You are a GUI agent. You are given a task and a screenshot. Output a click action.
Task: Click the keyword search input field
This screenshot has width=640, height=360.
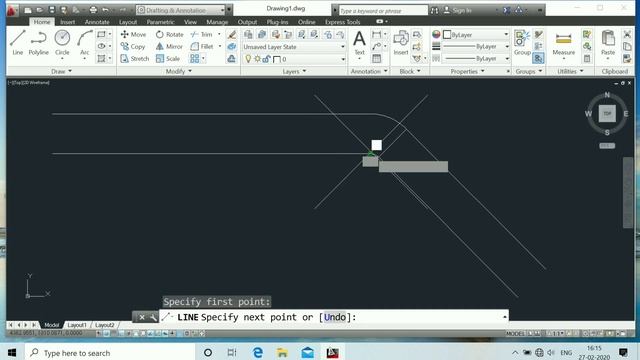(x=383, y=10)
